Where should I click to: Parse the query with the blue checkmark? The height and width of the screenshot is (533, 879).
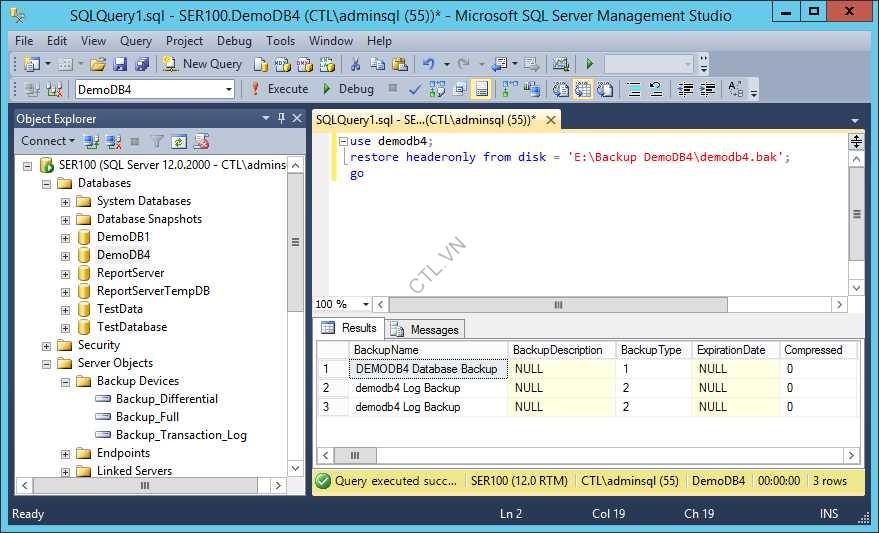pyautogui.click(x=415, y=90)
